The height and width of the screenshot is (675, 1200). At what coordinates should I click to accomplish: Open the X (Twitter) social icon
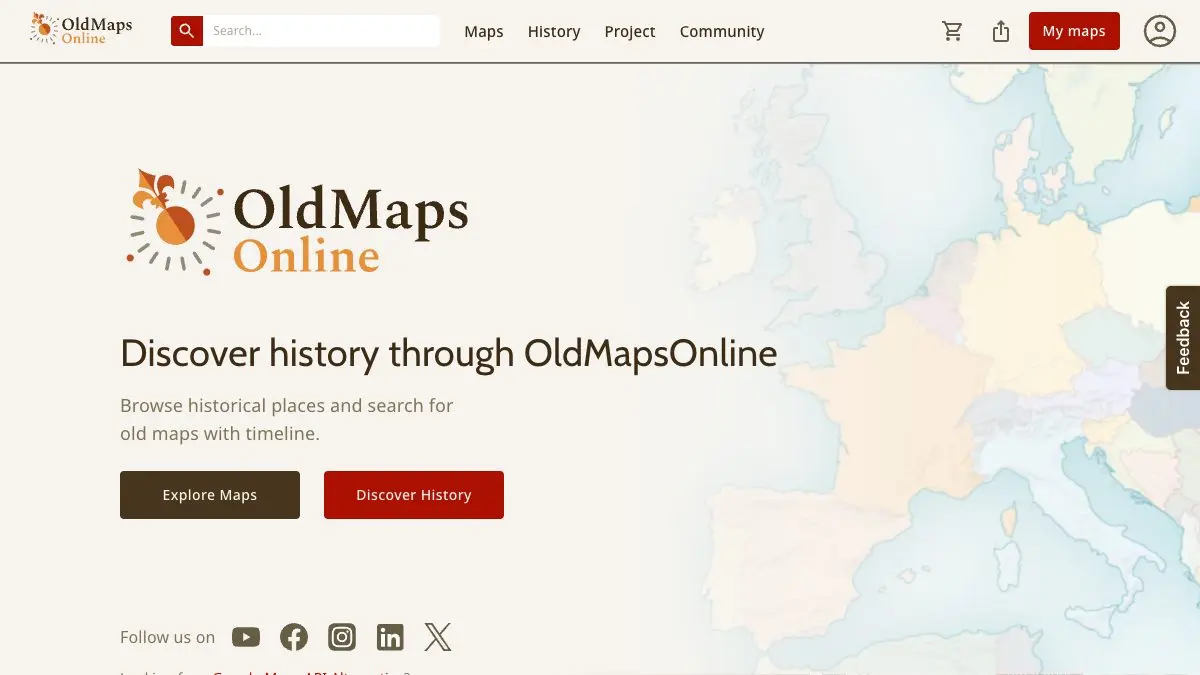click(438, 637)
